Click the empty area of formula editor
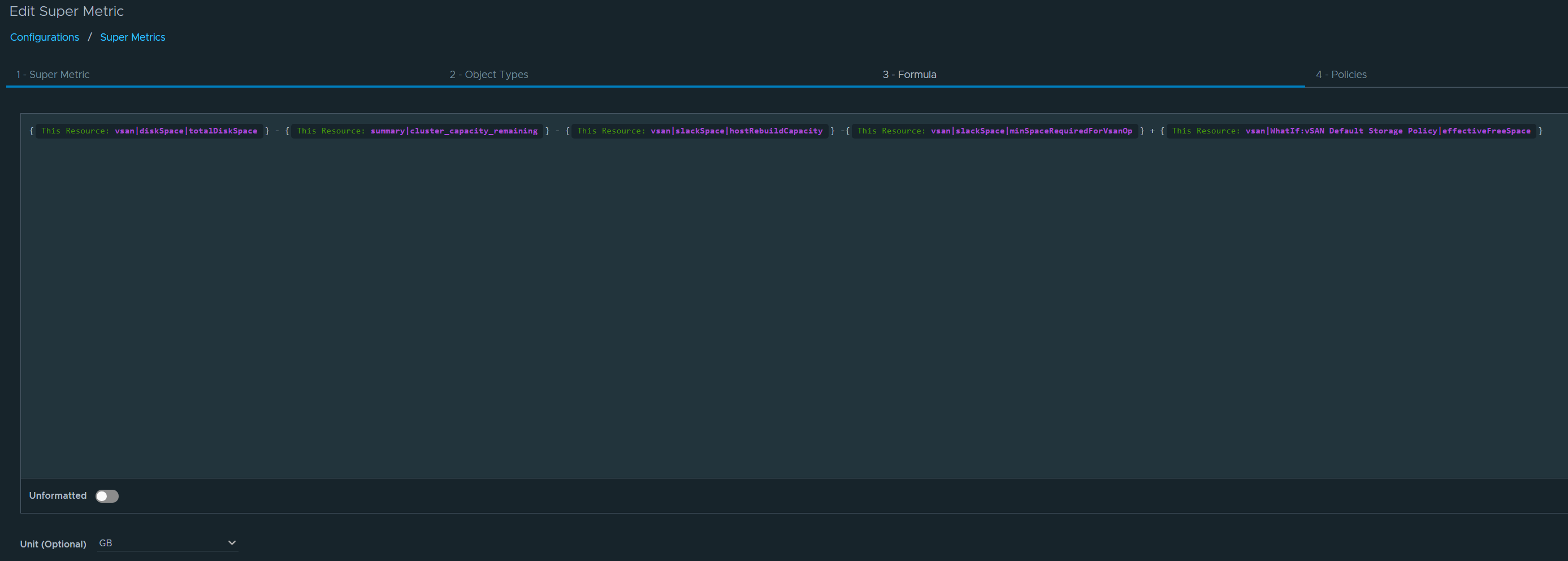 [791, 305]
